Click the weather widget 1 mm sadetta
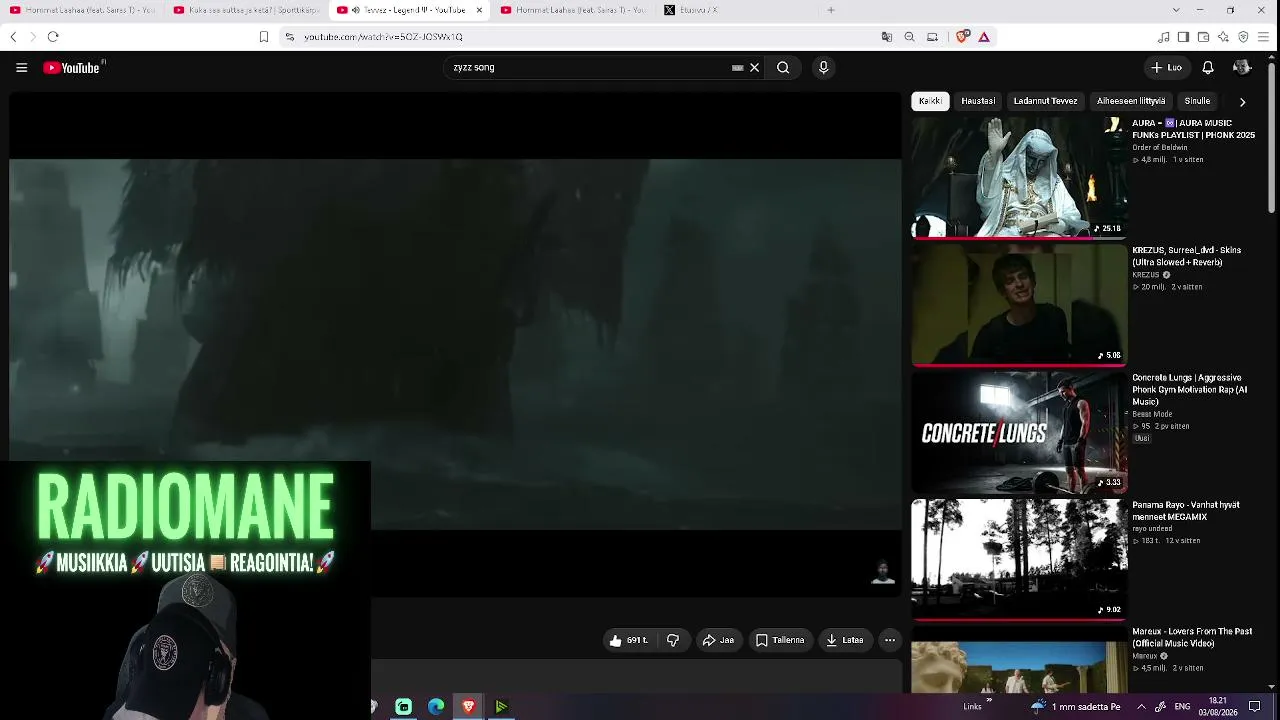 [x=1076, y=707]
